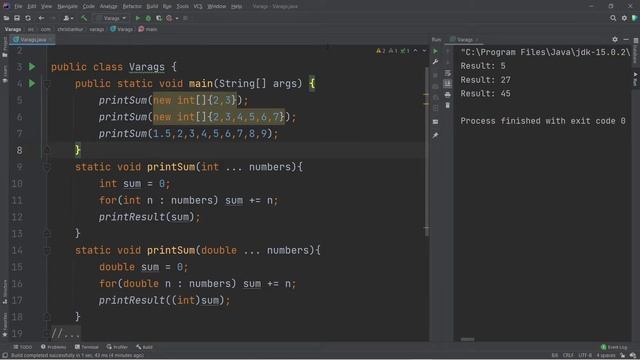The height and width of the screenshot is (360, 640).
Task: Open the Build menu
Action: click(x=152, y=7)
